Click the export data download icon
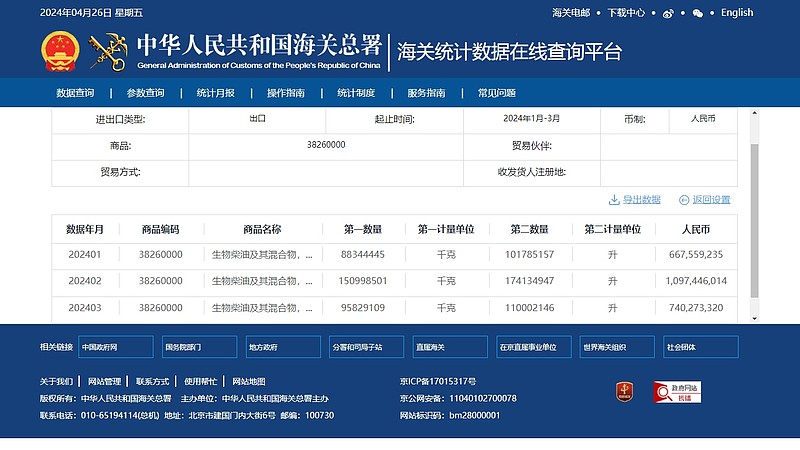 pos(614,200)
